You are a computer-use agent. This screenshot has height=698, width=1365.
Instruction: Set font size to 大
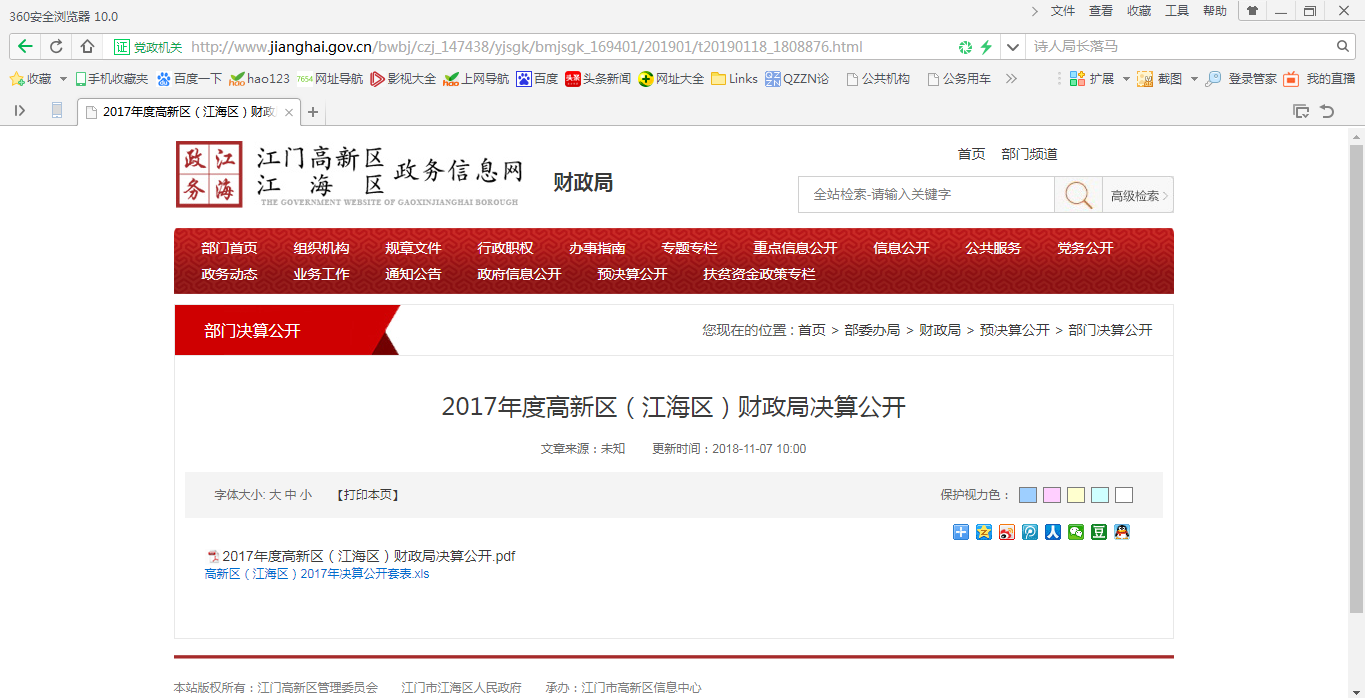275,495
